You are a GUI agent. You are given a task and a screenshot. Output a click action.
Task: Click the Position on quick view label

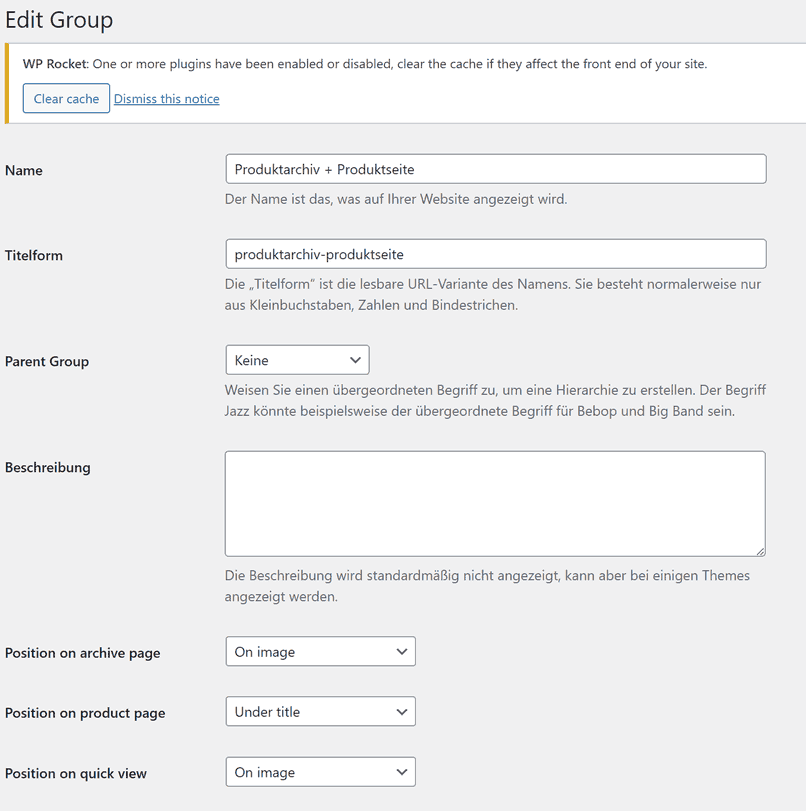76,773
